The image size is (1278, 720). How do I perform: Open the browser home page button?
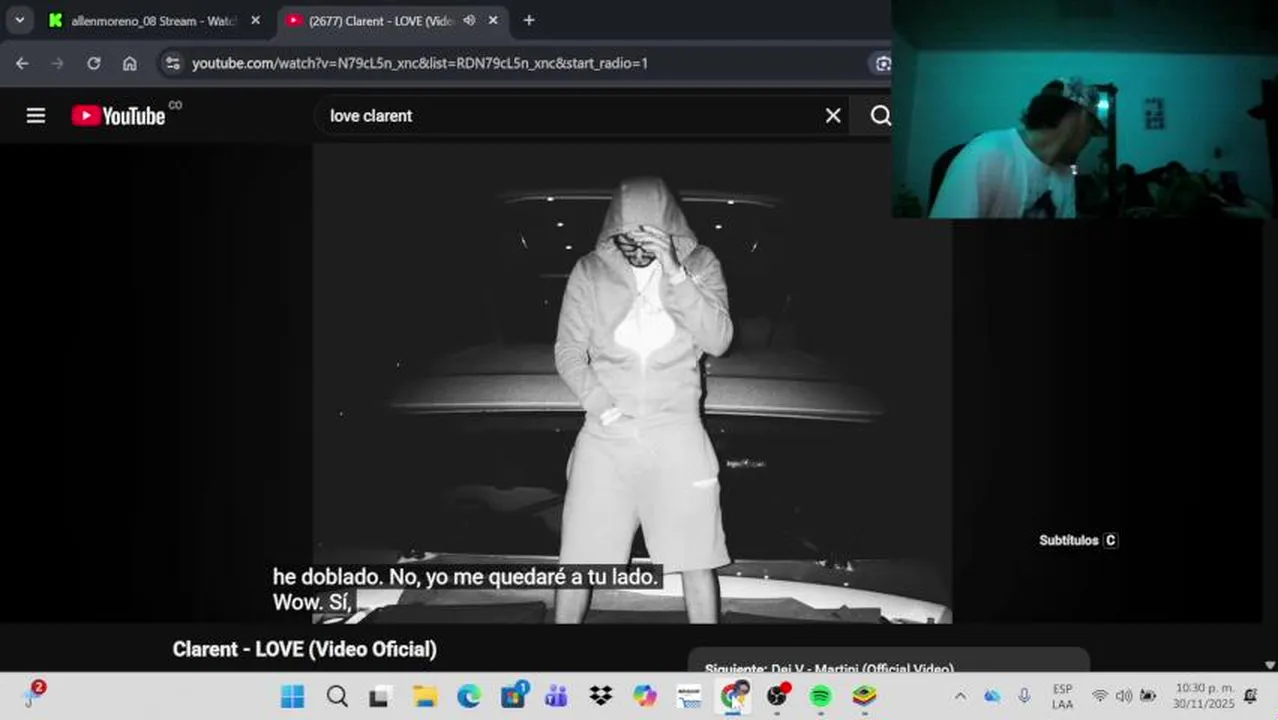coord(130,63)
